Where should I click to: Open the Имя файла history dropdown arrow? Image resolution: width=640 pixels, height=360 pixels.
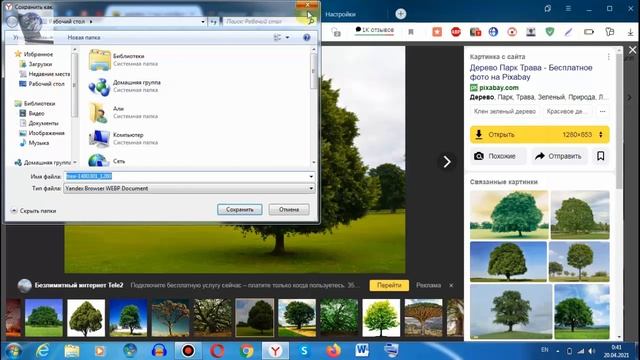pos(311,176)
